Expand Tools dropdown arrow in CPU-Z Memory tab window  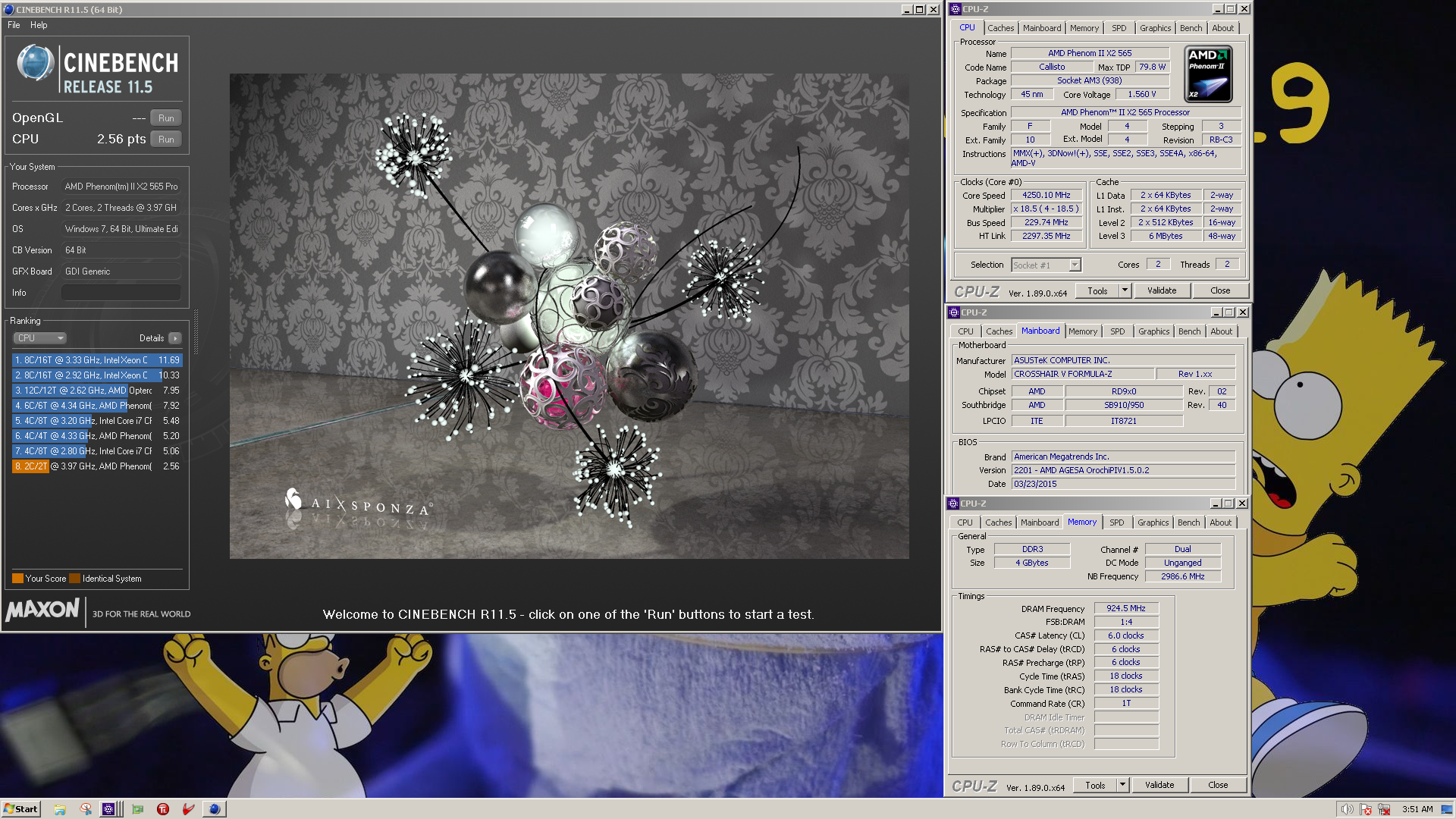point(1122,785)
